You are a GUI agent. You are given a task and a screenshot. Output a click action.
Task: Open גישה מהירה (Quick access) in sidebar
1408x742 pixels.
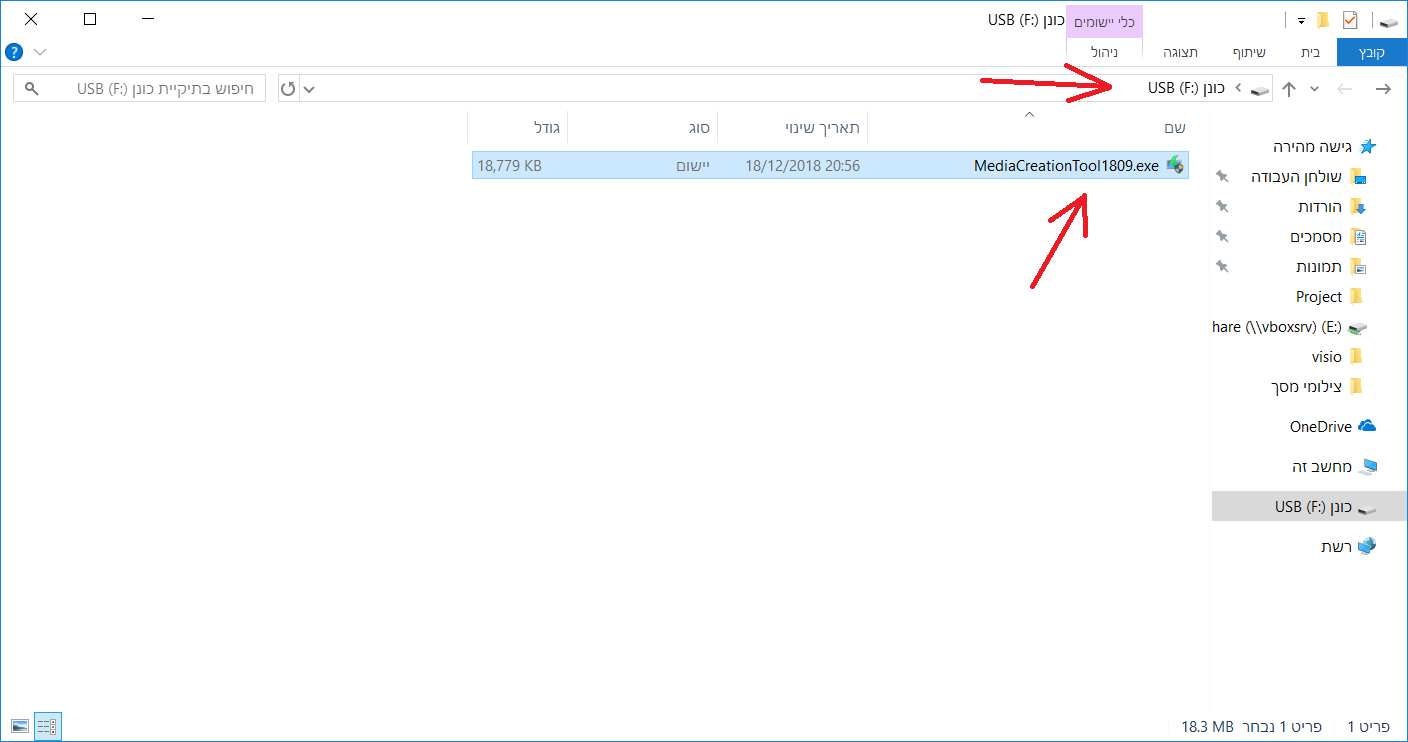pos(1313,147)
